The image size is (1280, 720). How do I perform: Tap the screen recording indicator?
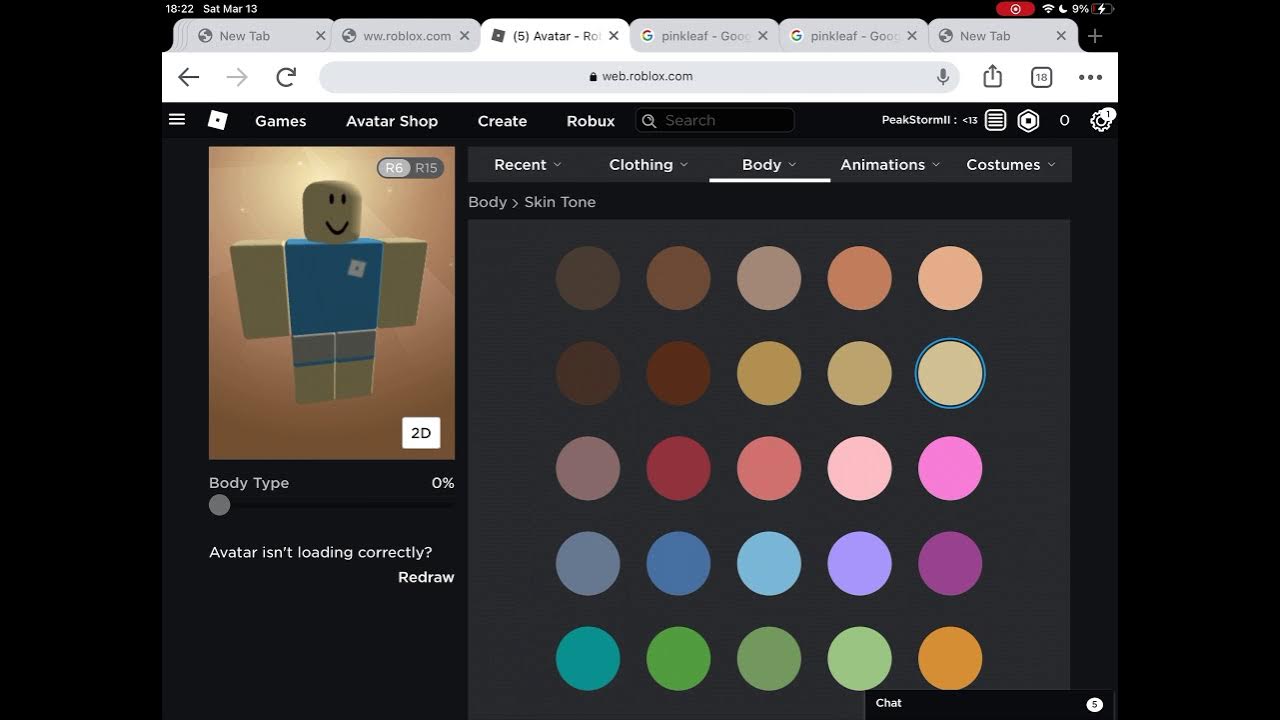click(x=1015, y=8)
